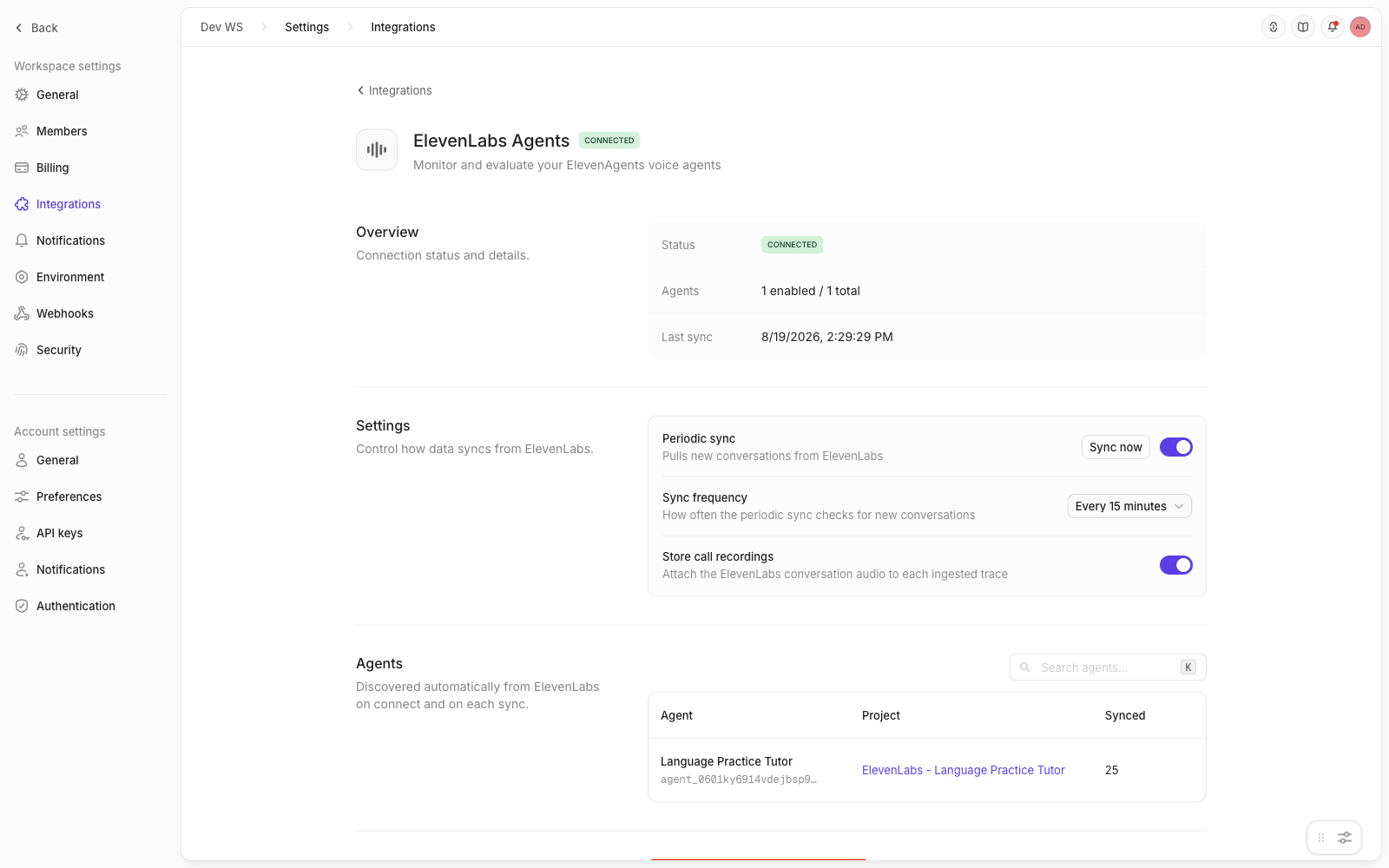Viewport: 1389px width, 868px height.
Task: Click the six-dot drag handle icon
Action: [1321, 838]
